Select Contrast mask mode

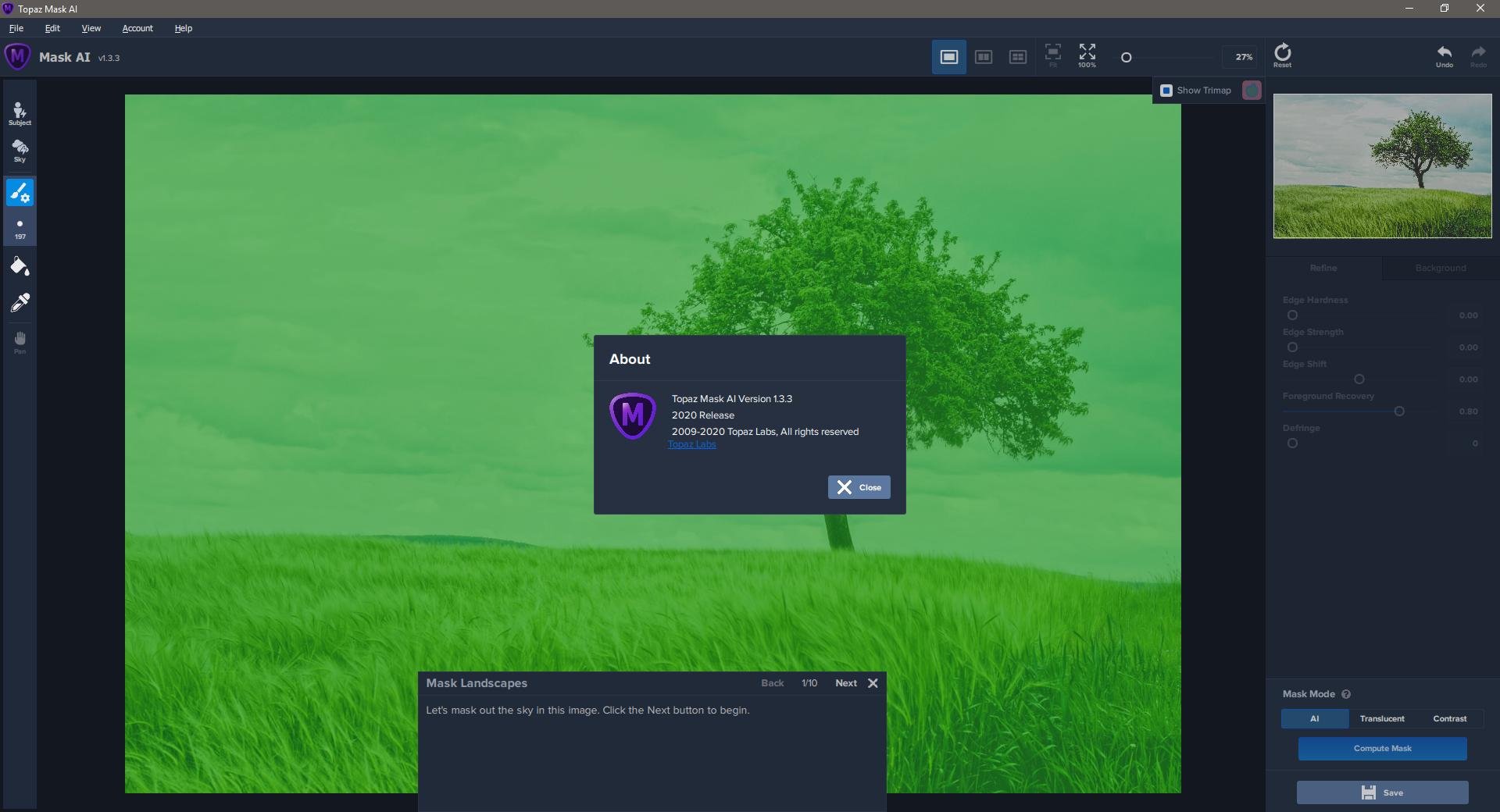pyautogui.click(x=1449, y=718)
